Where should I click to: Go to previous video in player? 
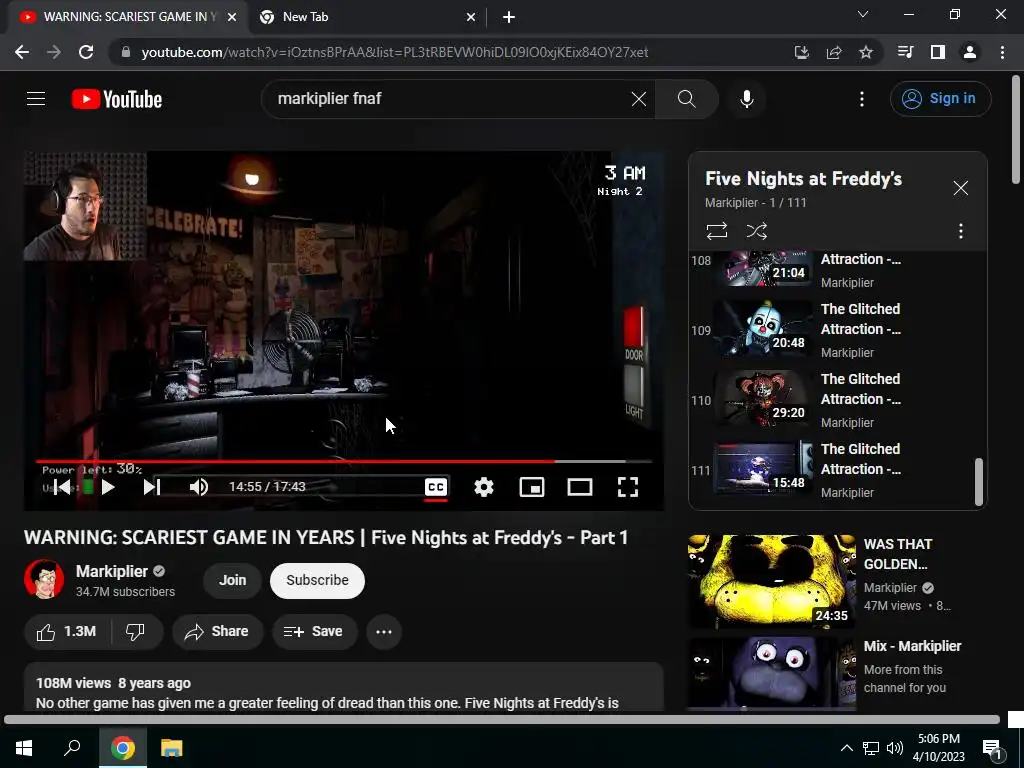pyautogui.click(x=62, y=487)
